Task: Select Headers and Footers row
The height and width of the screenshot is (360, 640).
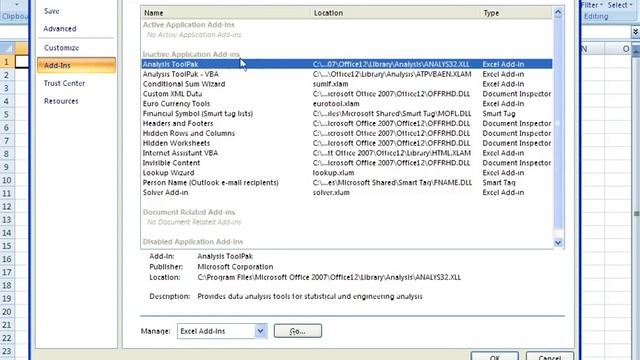Action: click(347, 123)
